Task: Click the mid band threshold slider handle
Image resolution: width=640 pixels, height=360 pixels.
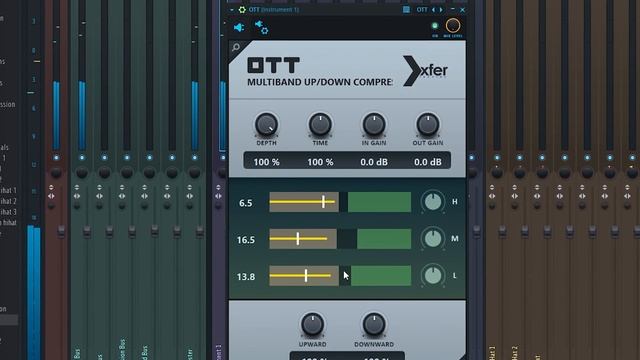Action: tap(298, 238)
